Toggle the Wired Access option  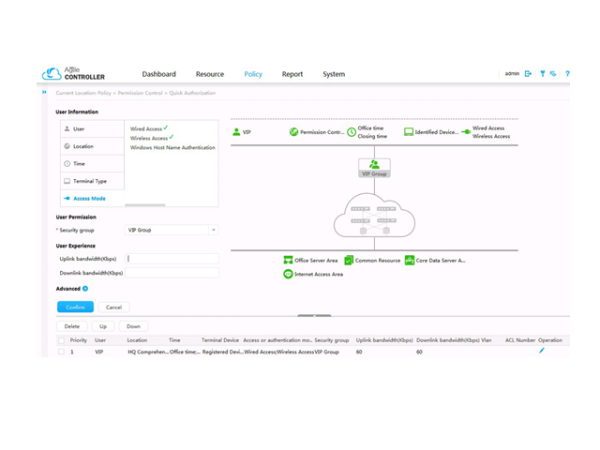pyautogui.click(x=148, y=129)
